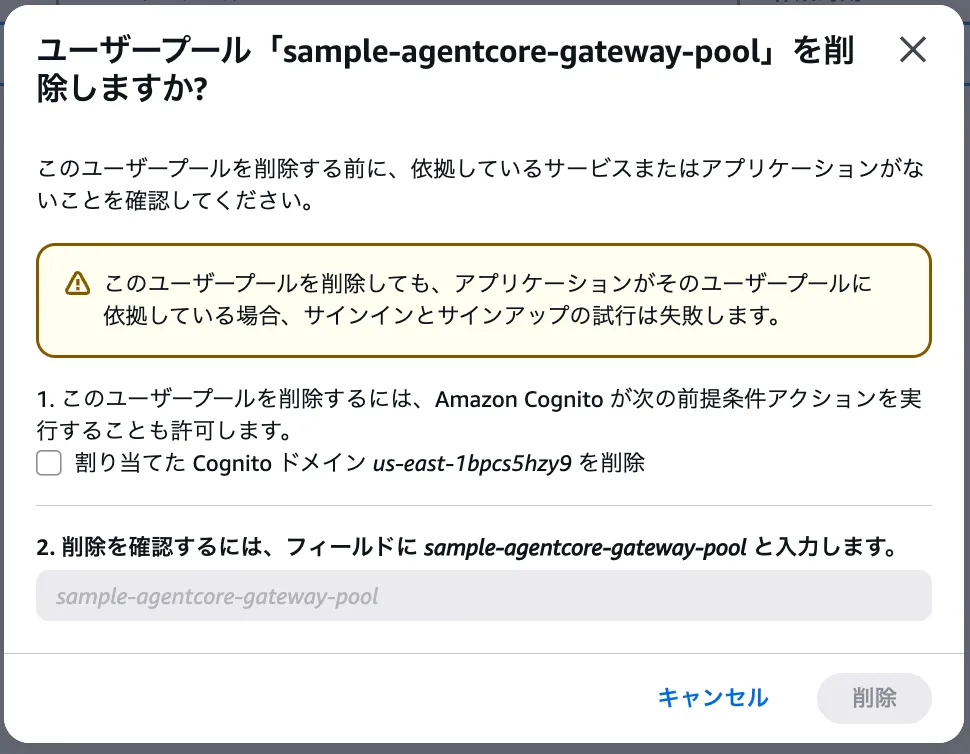This screenshot has height=754, width=970.
Task: Click the italic domain us-east-1bpcs5hzy9 text
Action: tap(472, 463)
